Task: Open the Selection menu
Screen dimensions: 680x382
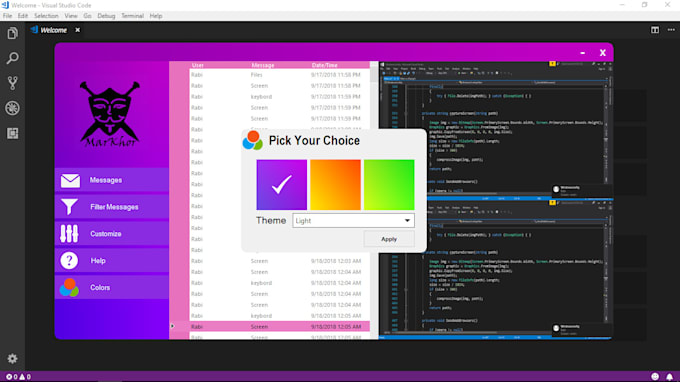Action: (46, 16)
